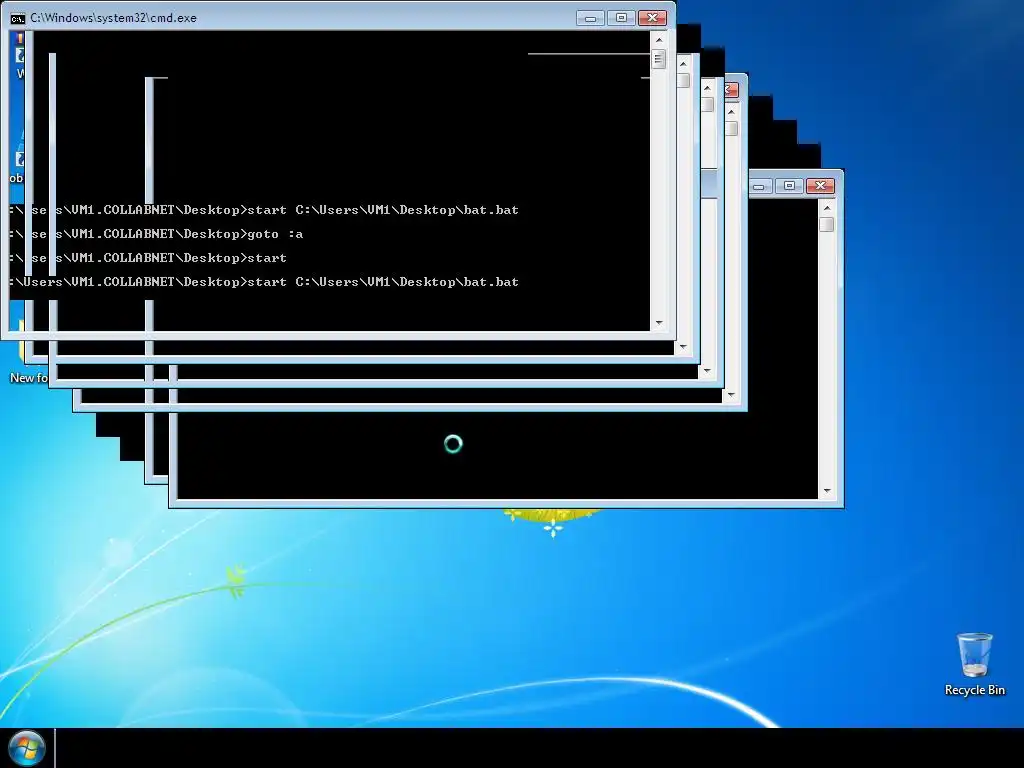Click the C:\Windows\system32\cmd.exe title text
The height and width of the screenshot is (768, 1024).
tap(114, 18)
